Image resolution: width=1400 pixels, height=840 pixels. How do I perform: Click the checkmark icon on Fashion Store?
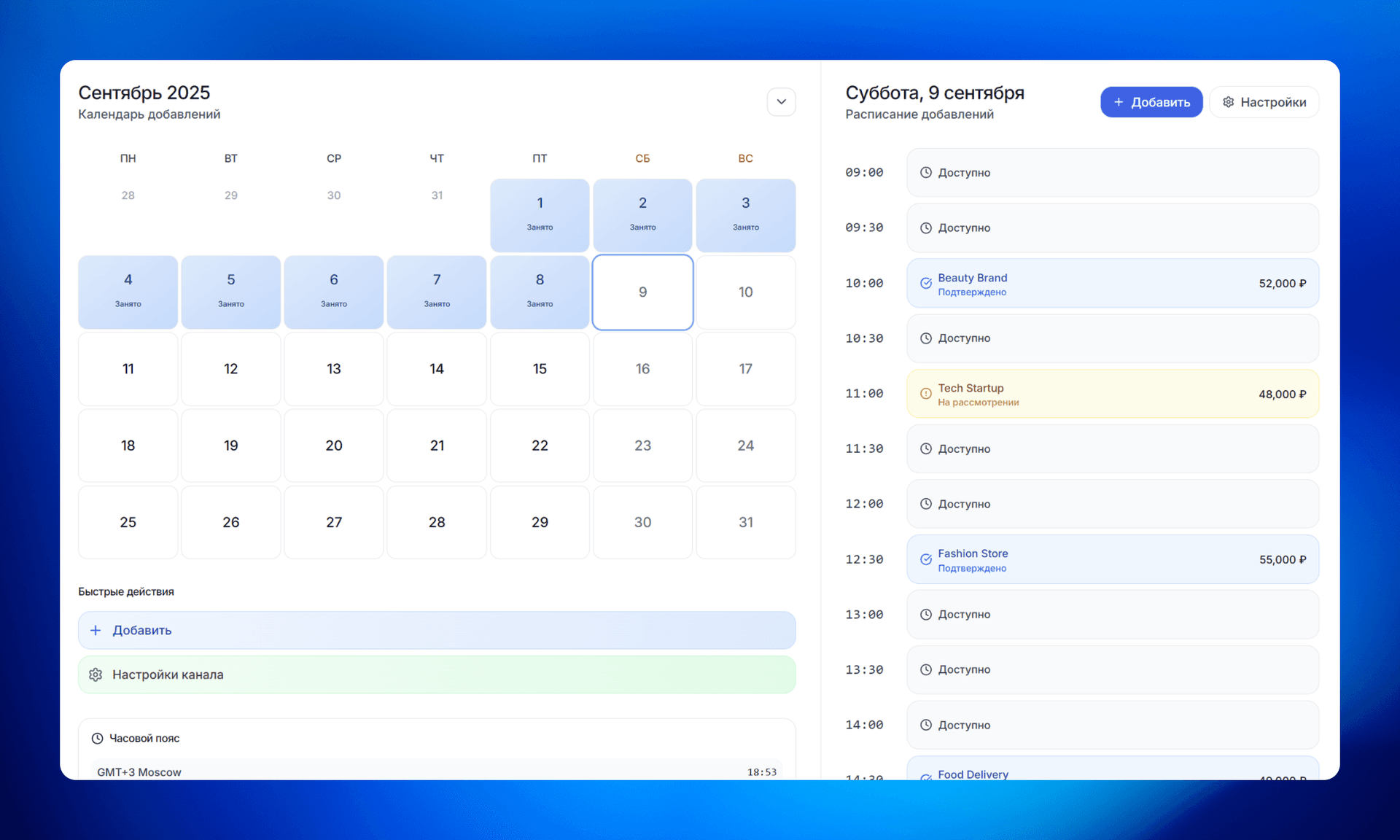(925, 559)
